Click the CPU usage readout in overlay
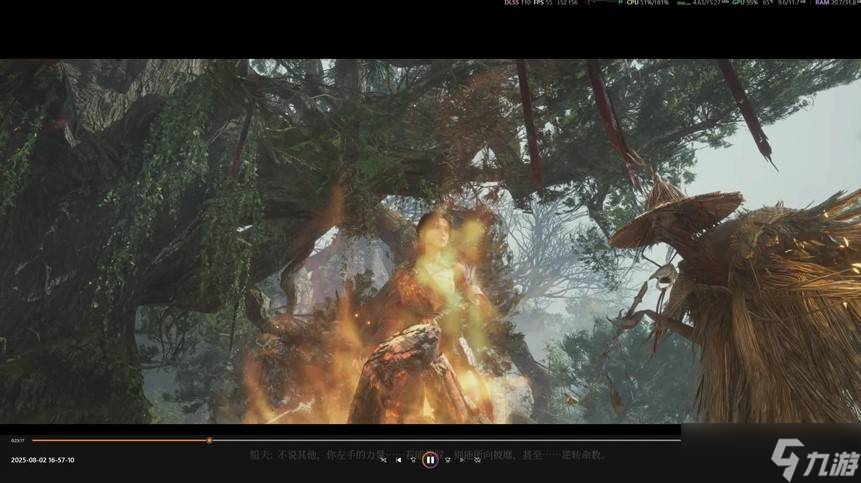Screen dimensions: 861x483 point(648,3)
